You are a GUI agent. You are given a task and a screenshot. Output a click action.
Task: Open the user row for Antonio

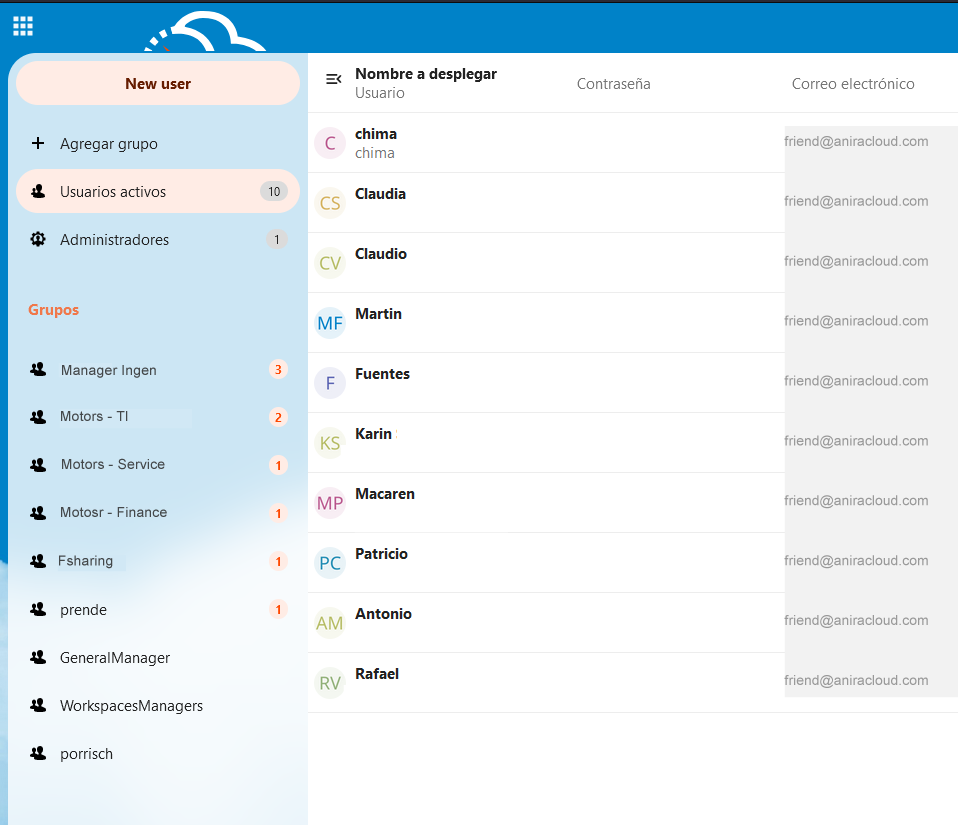(x=383, y=614)
